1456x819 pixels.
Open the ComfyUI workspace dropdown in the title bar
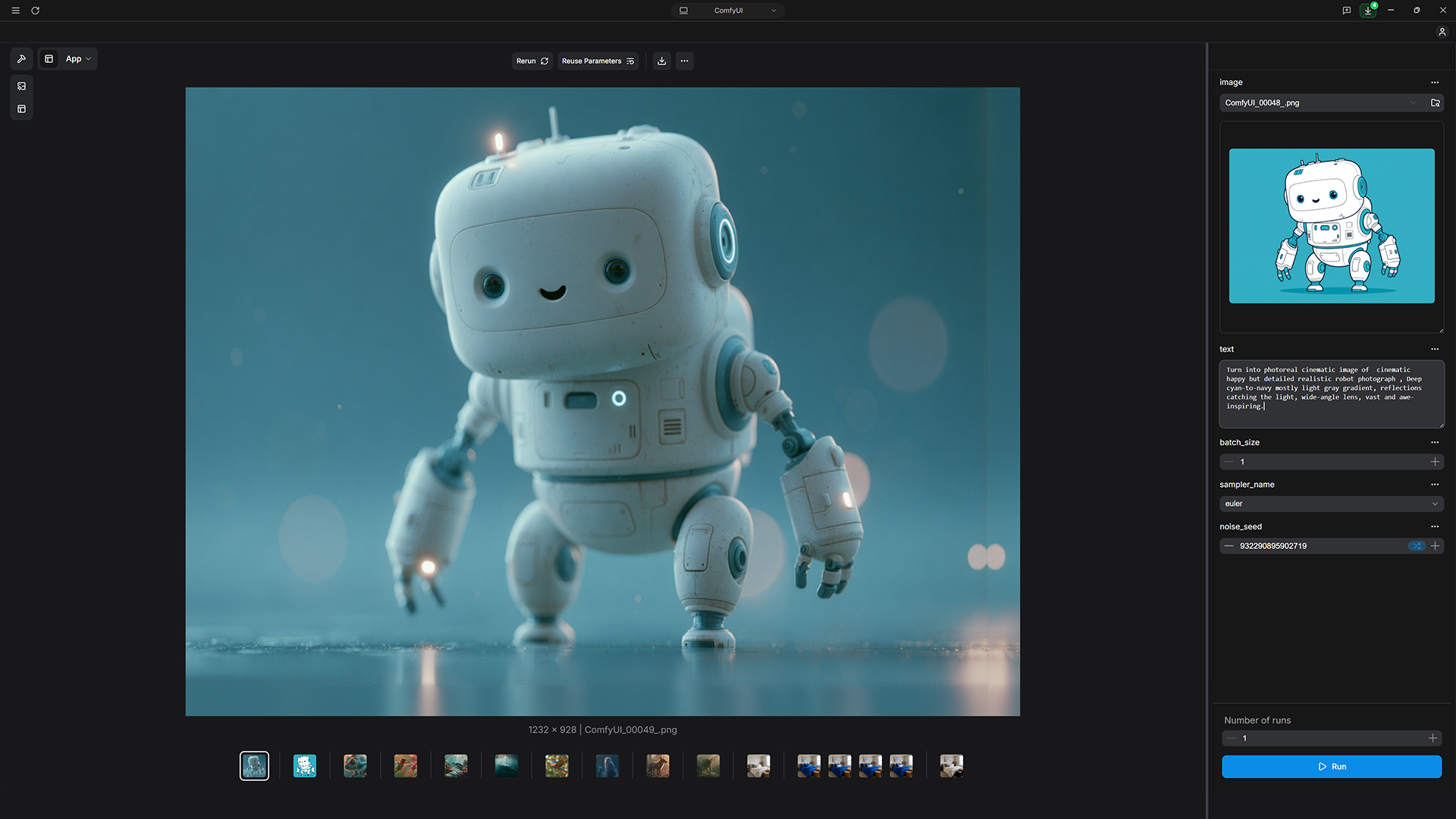728,11
